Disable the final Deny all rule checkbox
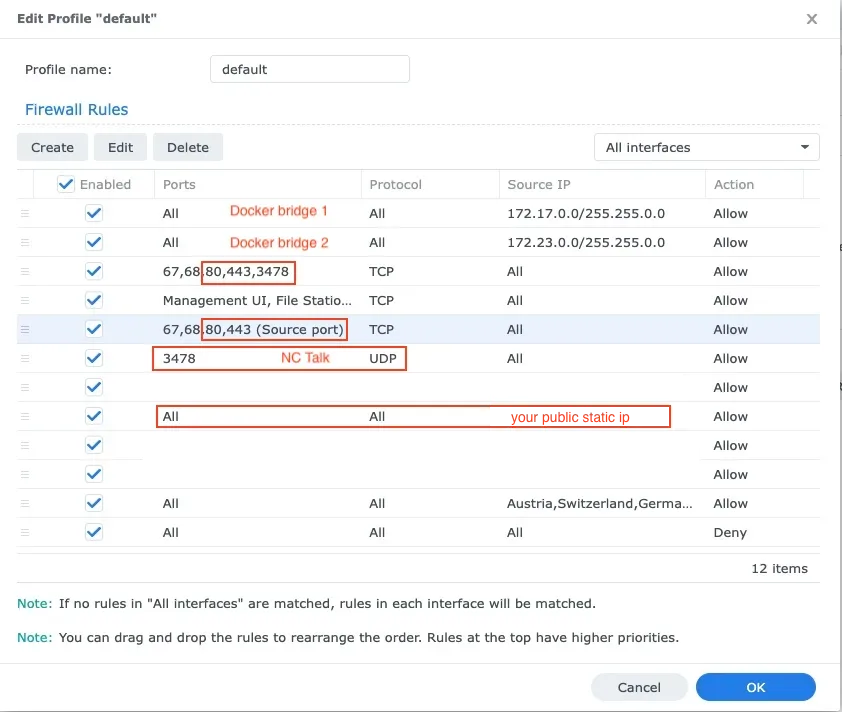Viewport: 842px width, 712px height. click(x=94, y=532)
